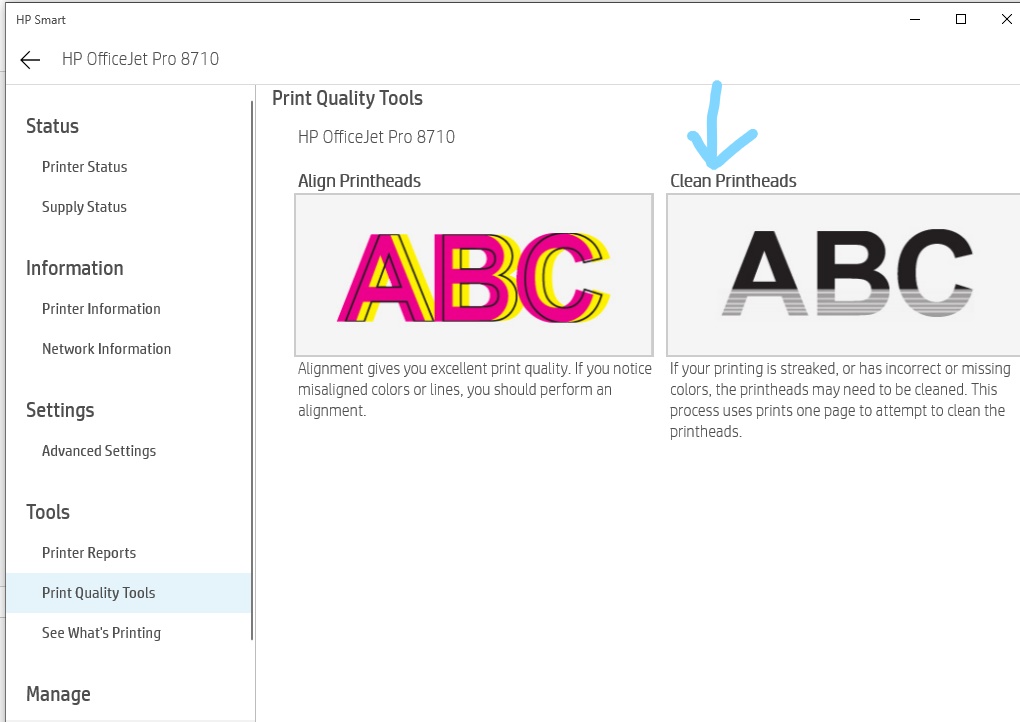
Task: Click the Print Quality Tools page title
Action: (x=347, y=98)
